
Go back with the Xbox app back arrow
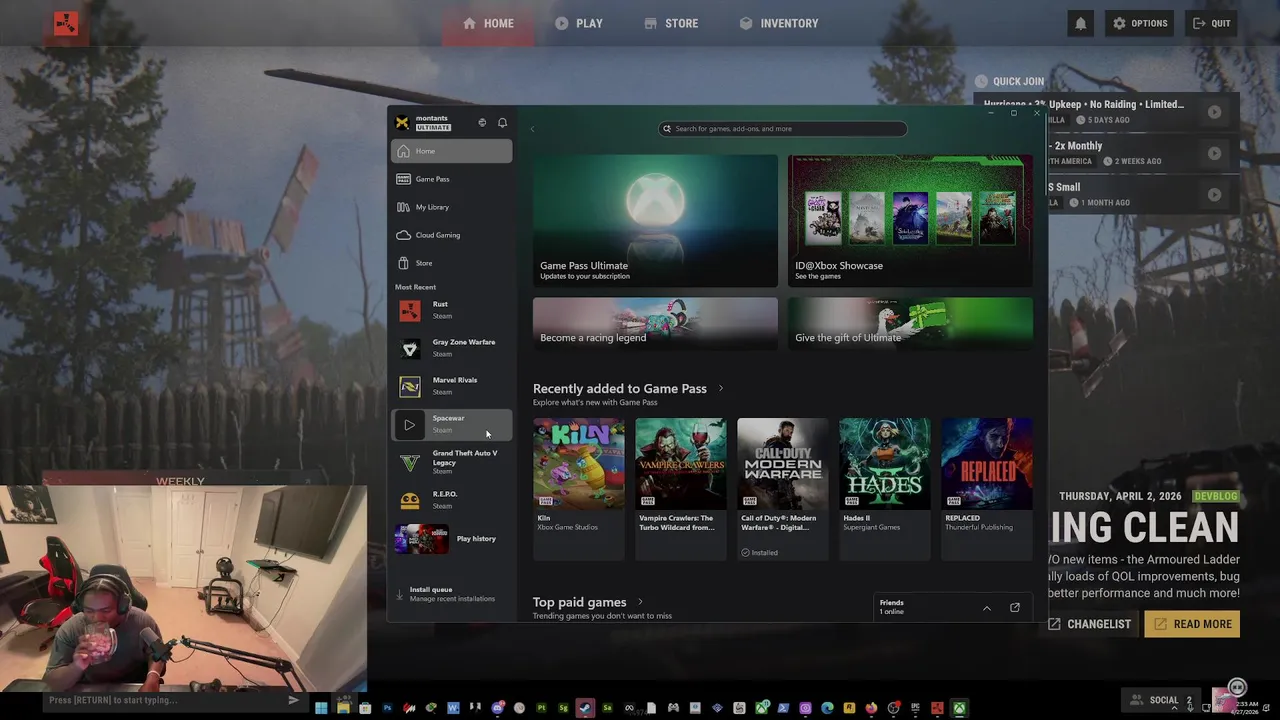(x=532, y=128)
